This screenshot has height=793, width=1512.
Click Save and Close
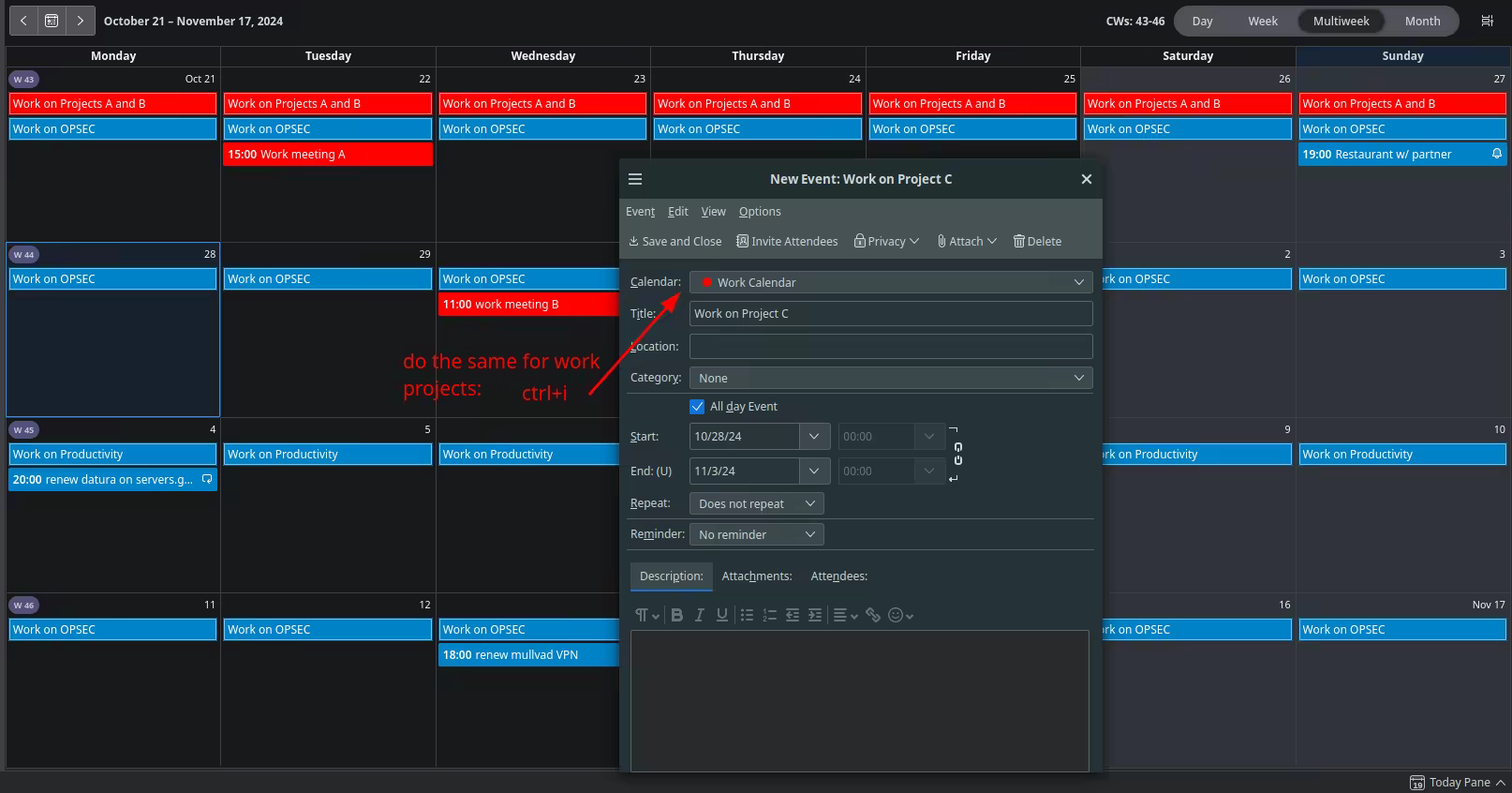point(674,242)
